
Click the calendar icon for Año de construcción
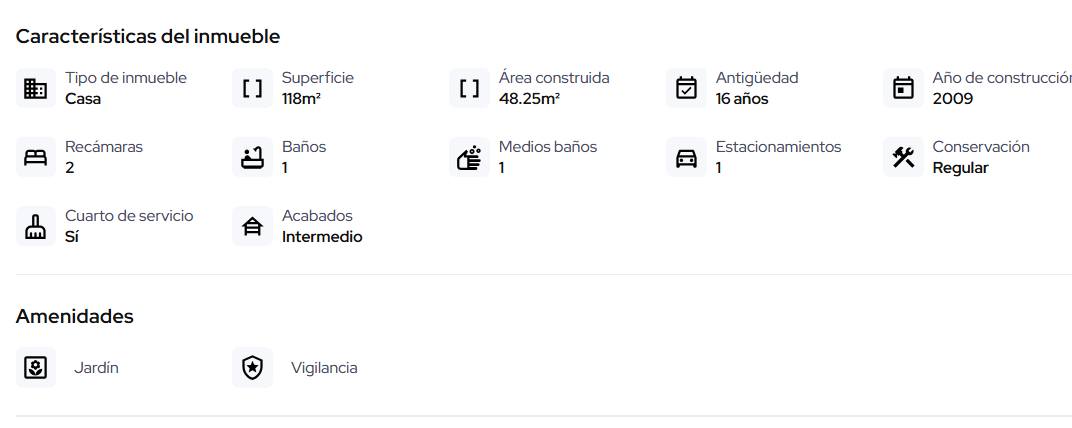tap(903, 88)
